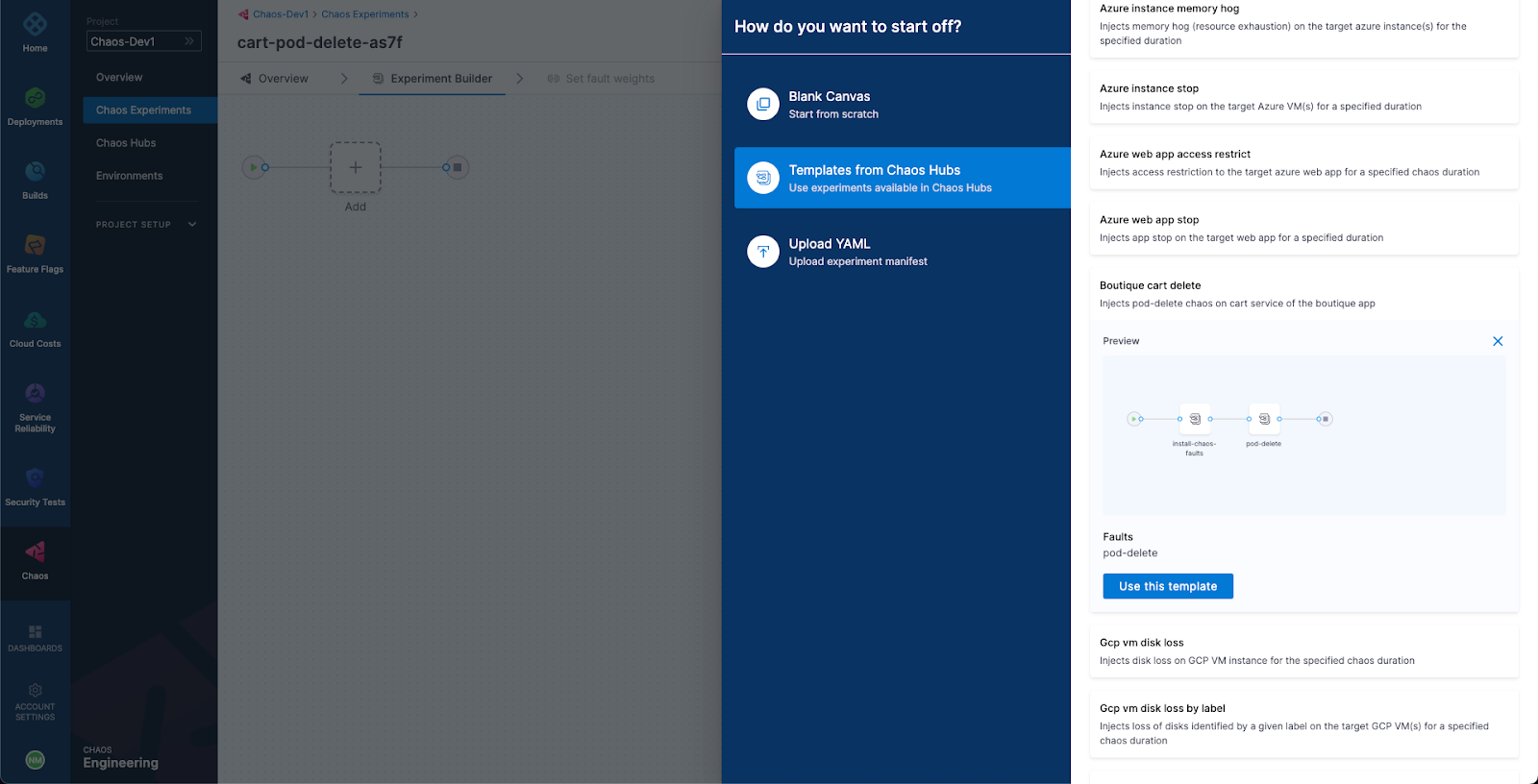The width and height of the screenshot is (1538, 784).
Task: Select the Azure web app stop template
Action: (1304, 229)
